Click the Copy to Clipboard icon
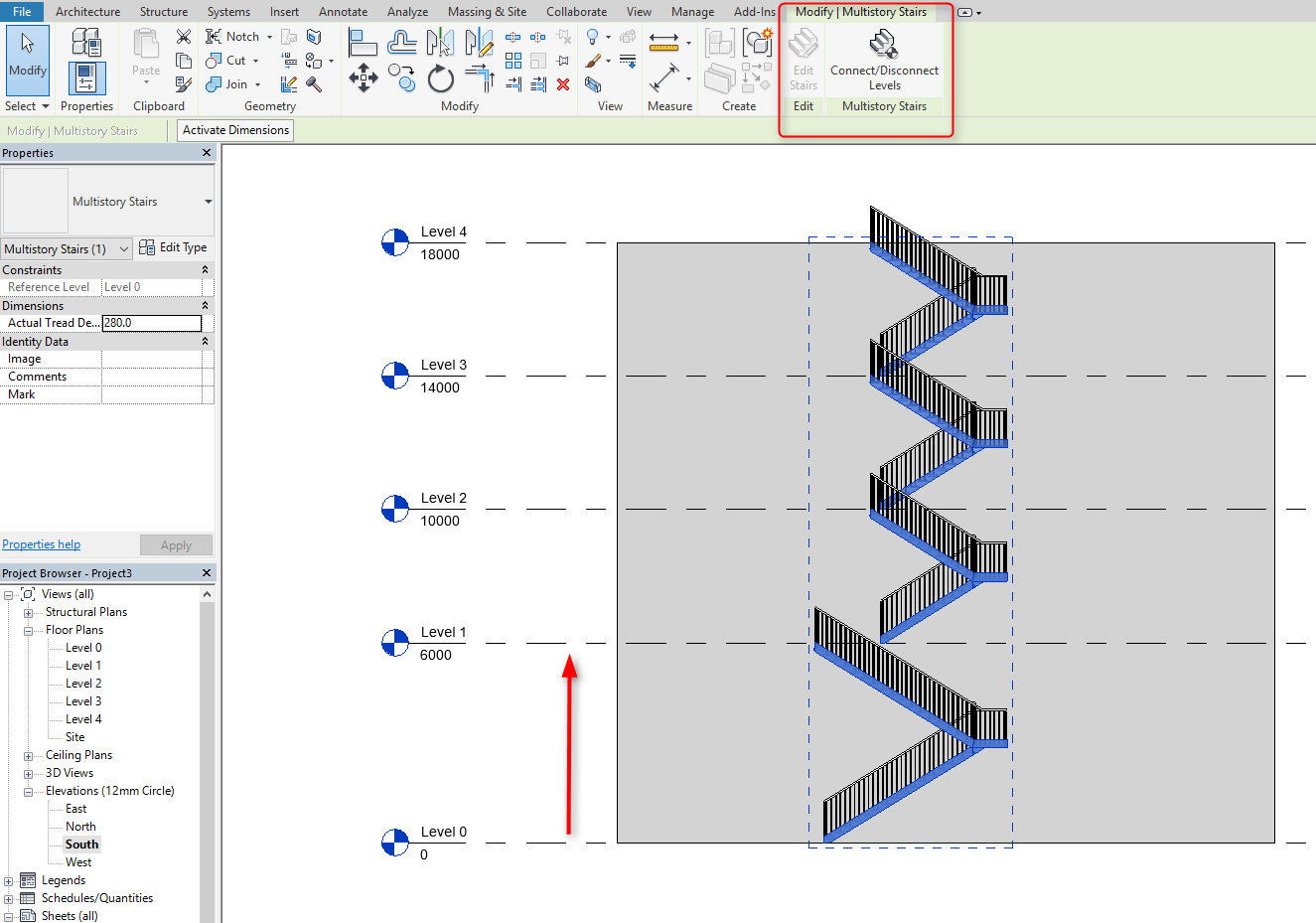The width and height of the screenshot is (1316, 923). 183,61
